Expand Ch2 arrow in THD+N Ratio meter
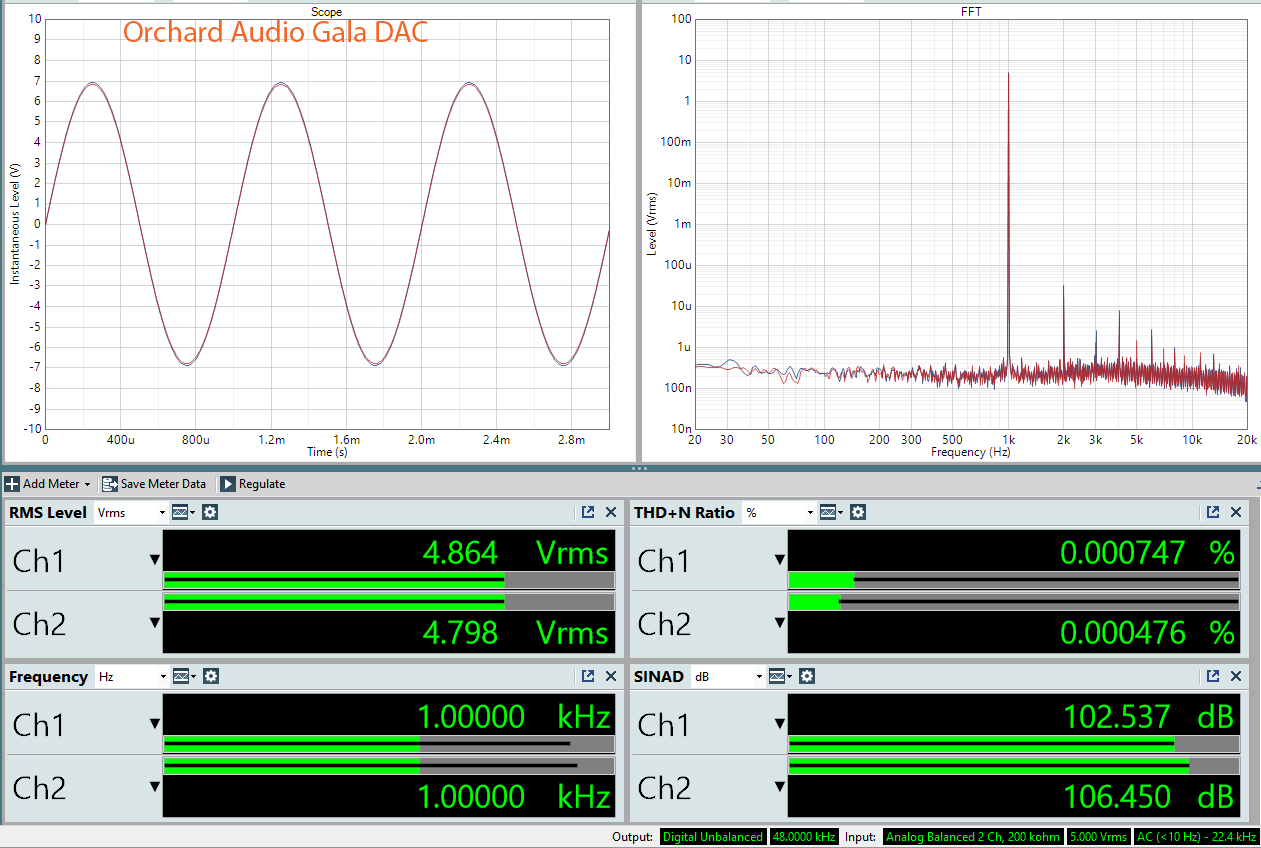The image size is (1261, 848). pyautogui.click(x=780, y=623)
